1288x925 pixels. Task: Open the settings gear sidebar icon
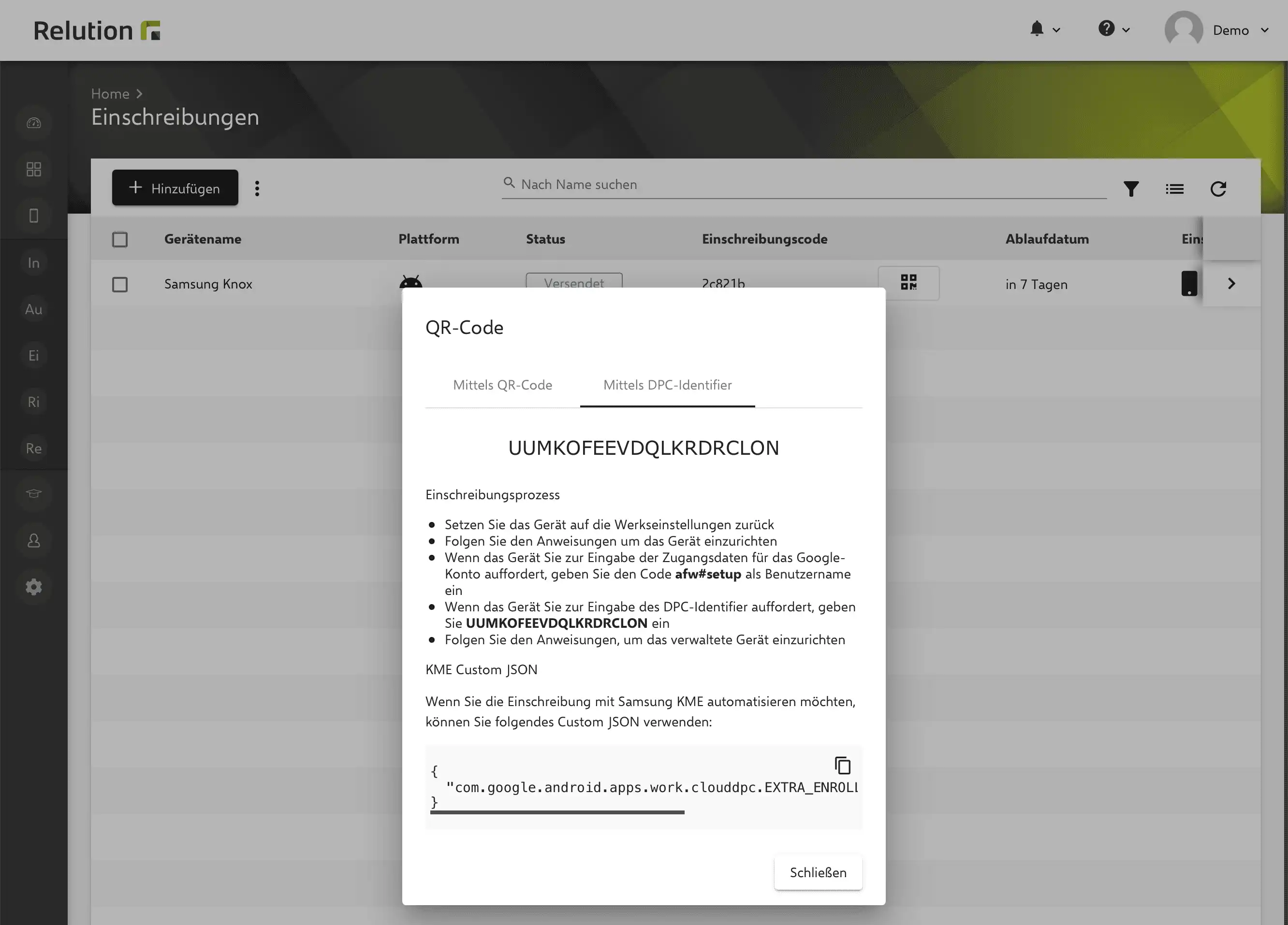point(33,587)
